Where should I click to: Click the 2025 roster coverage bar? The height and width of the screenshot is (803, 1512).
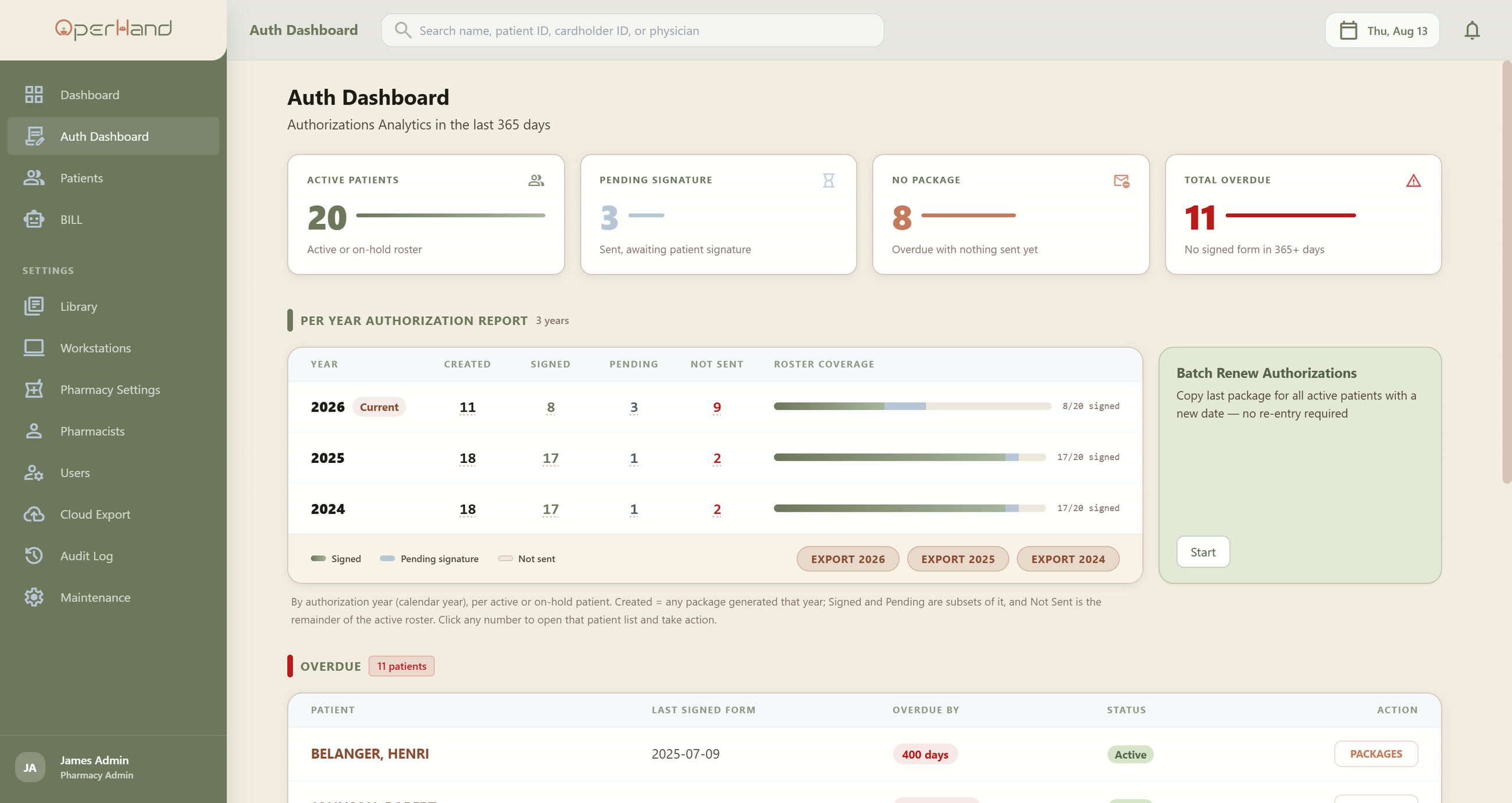pos(910,457)
